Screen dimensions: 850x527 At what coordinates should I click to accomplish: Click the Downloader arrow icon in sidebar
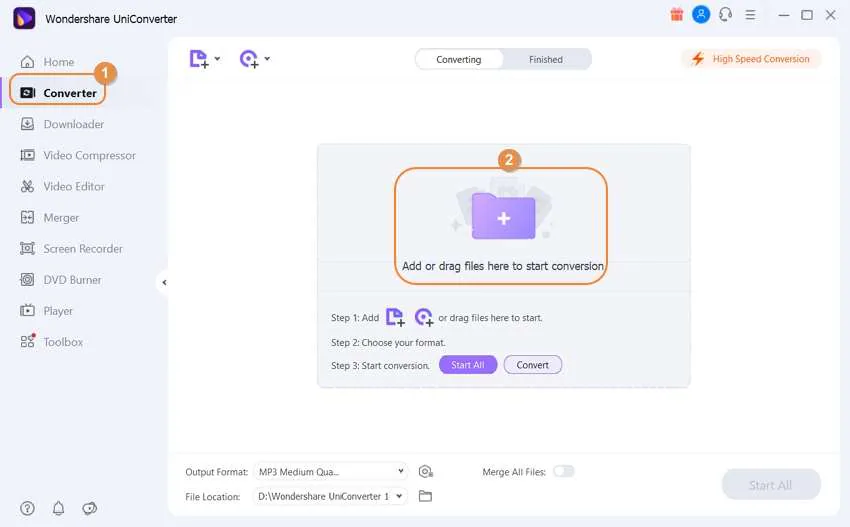click(x=27, y=124)
